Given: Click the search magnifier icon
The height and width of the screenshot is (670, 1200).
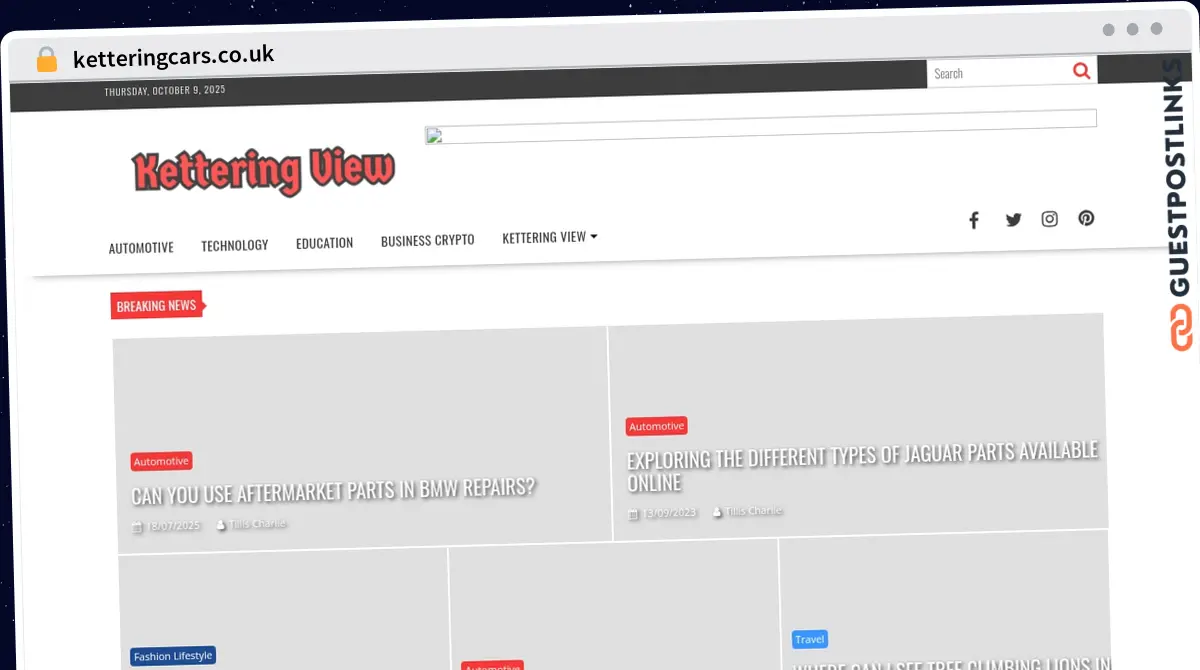Looking at the screenshot, I should point(1081,71).
